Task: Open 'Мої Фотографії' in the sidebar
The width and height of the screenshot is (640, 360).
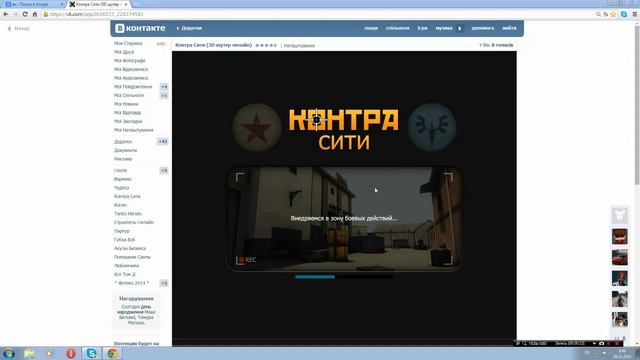Action: pyautogui.click(x=130, y=61)
